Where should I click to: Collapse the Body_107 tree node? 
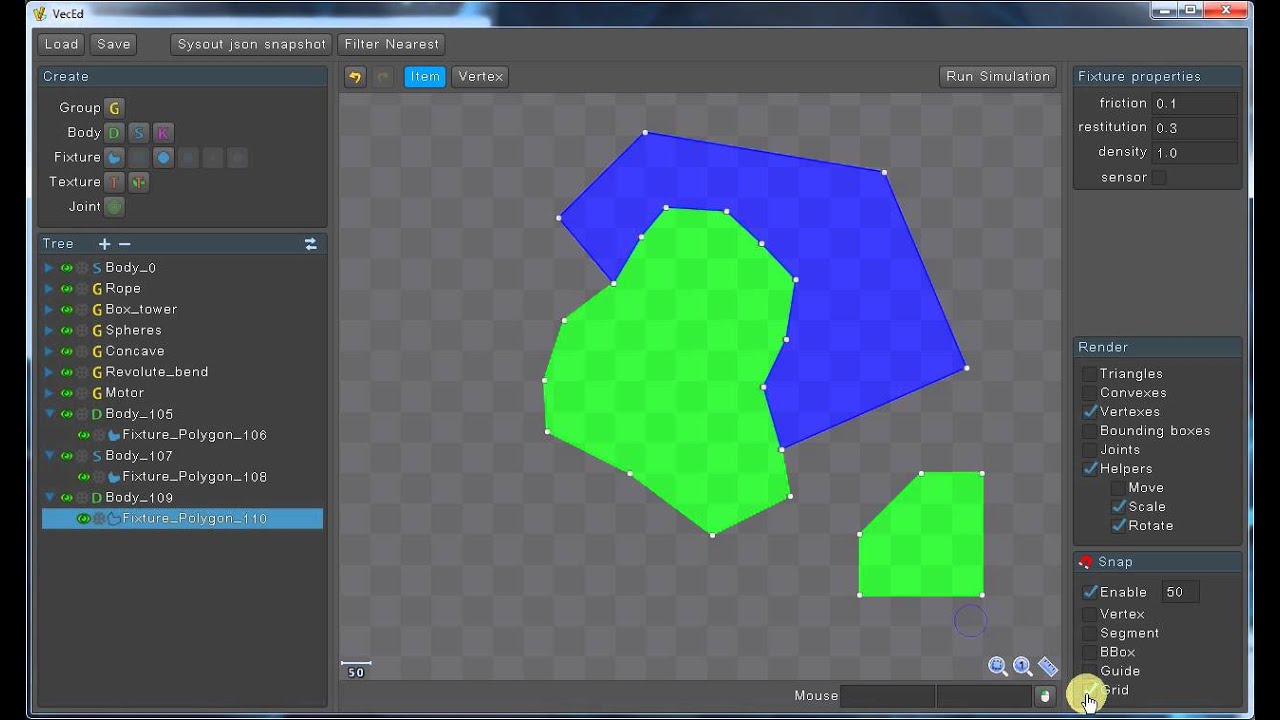(x=49, y=456)
